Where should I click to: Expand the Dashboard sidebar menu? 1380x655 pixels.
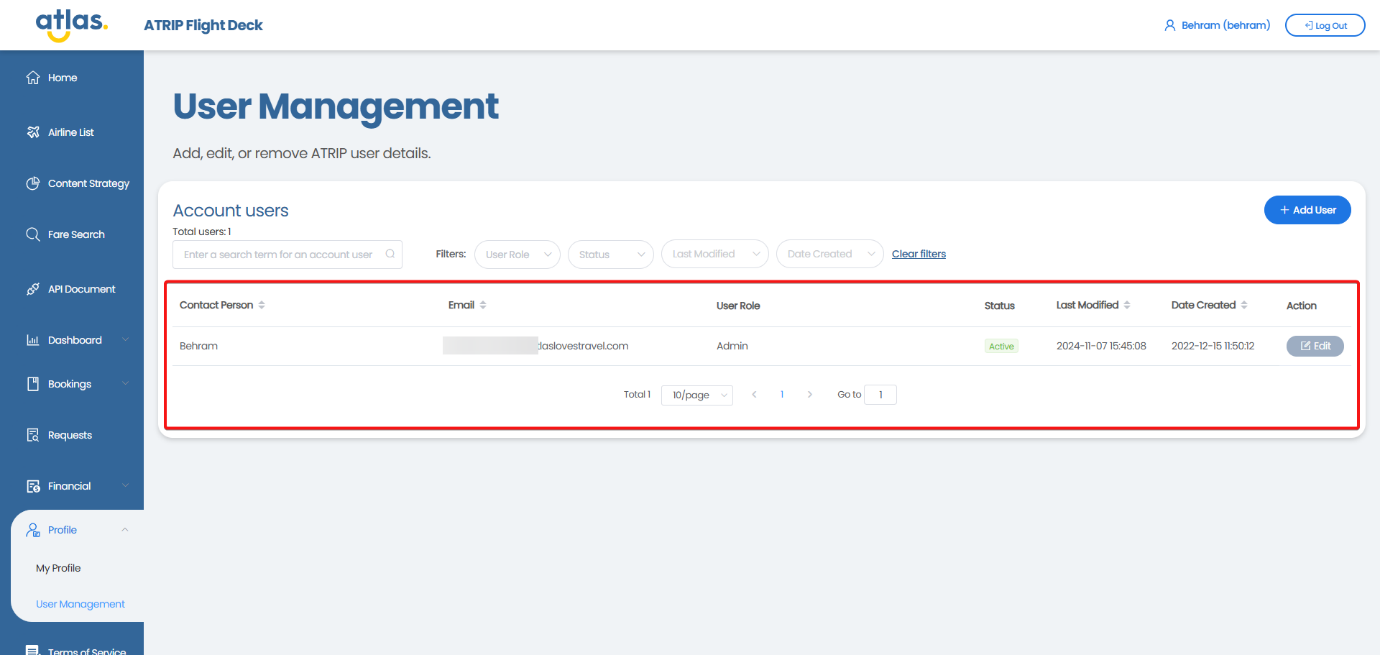(76, 340)
